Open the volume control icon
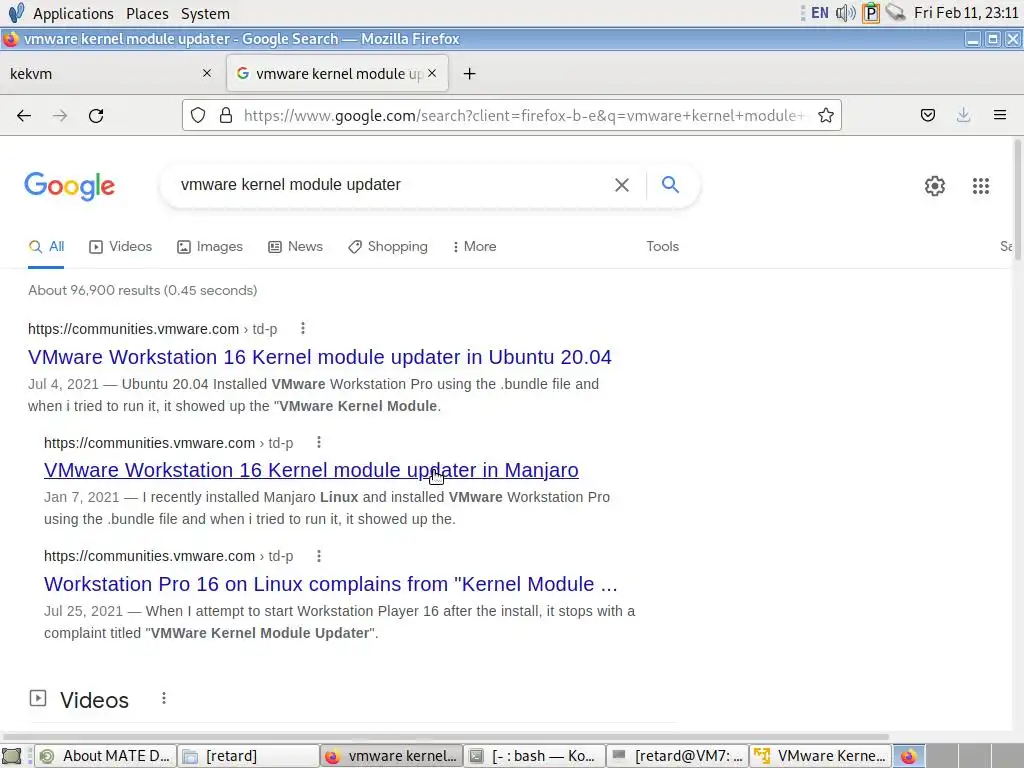Viewport: 1024px width, 768px height. 846,13
